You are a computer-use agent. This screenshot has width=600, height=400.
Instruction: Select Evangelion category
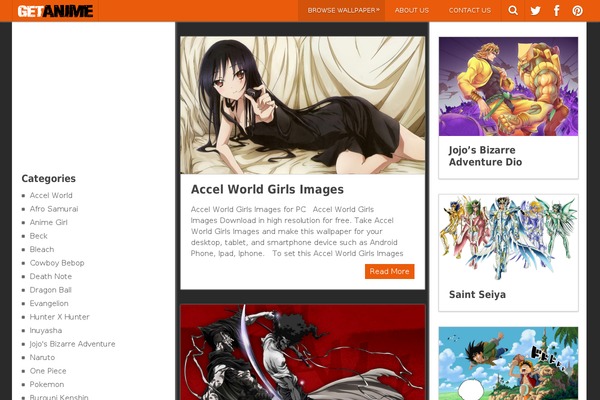pyautogui.click(x=49, y=304)
